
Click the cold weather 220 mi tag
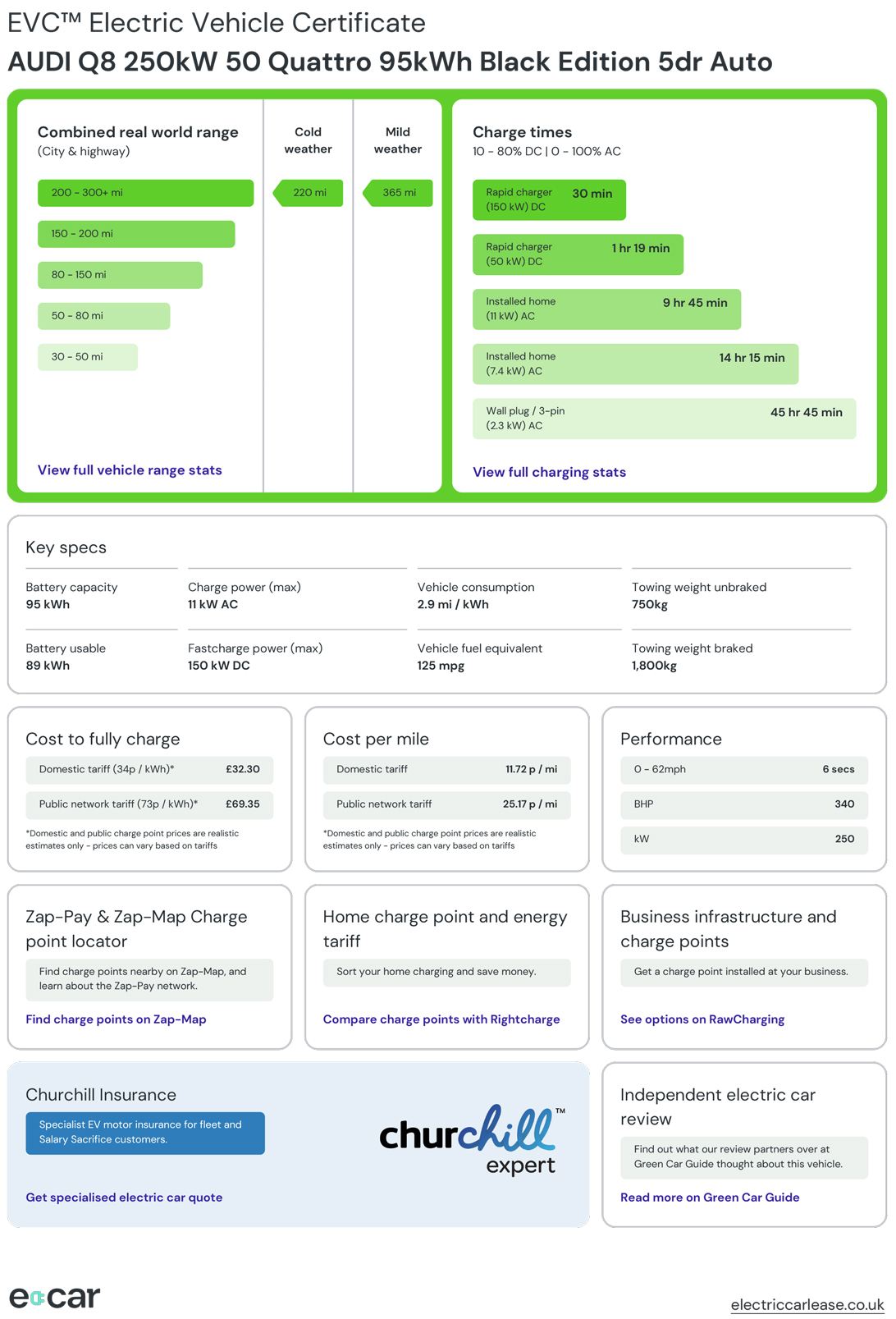point(309,193)
